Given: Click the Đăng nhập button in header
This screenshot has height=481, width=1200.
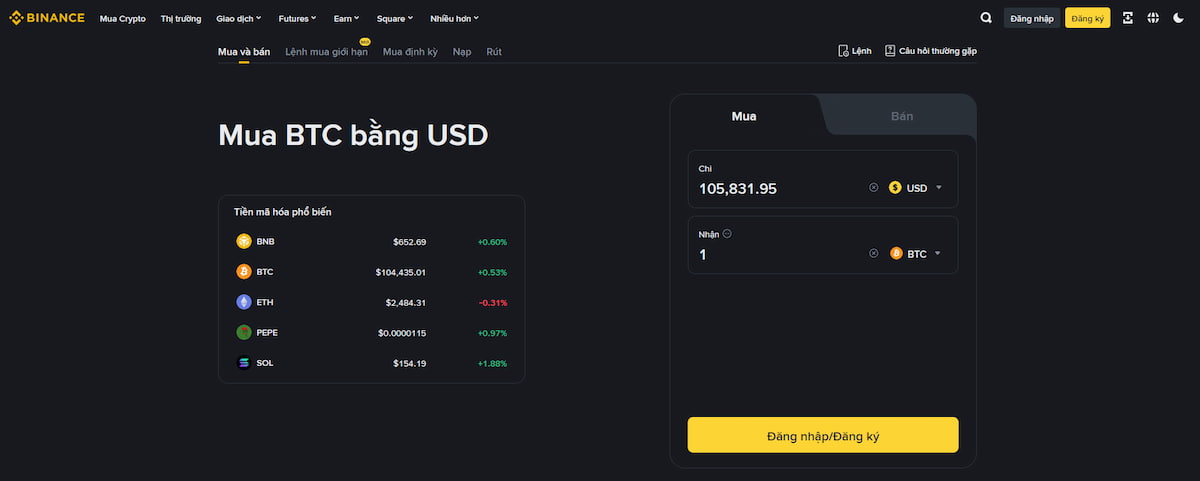Looking at the screenshot, I should [x=1032, y=18].
